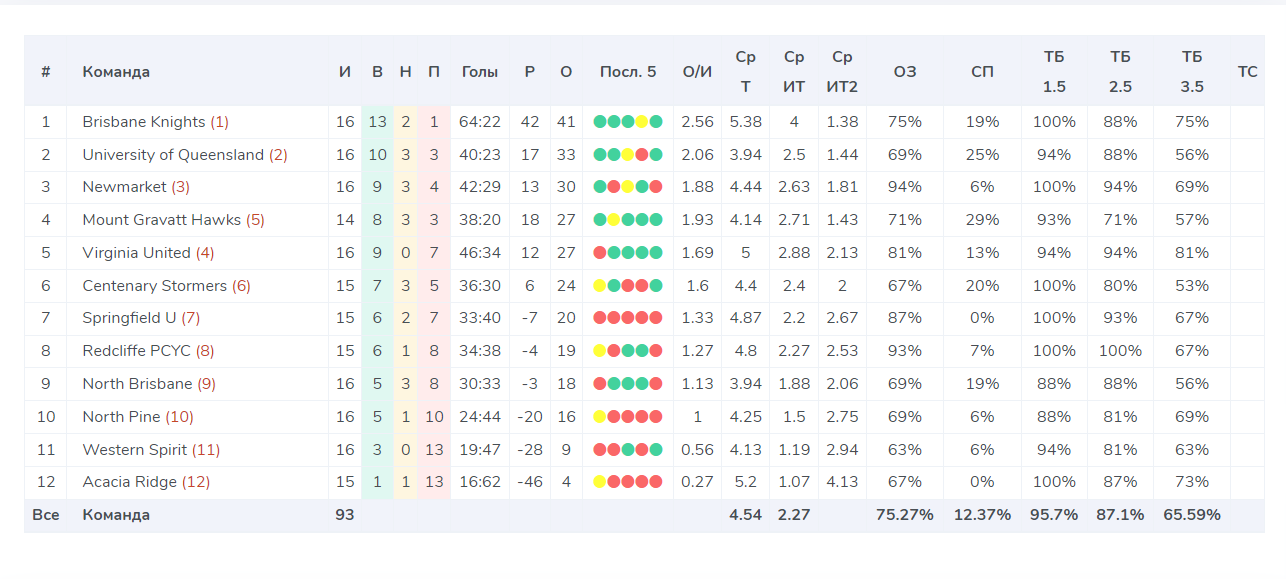1286x579 pixels.
Task: Open the Springfield U team page
Action: [129, 318]
